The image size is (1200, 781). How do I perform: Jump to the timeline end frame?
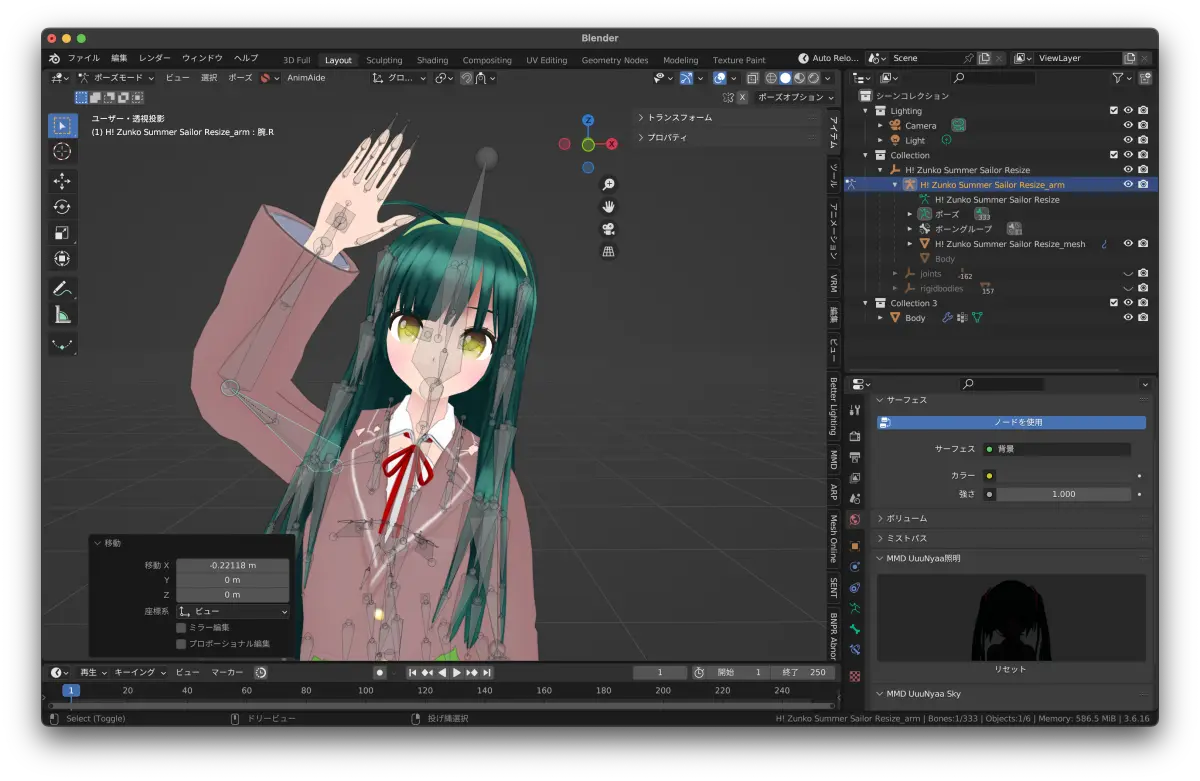coord(487,673)
